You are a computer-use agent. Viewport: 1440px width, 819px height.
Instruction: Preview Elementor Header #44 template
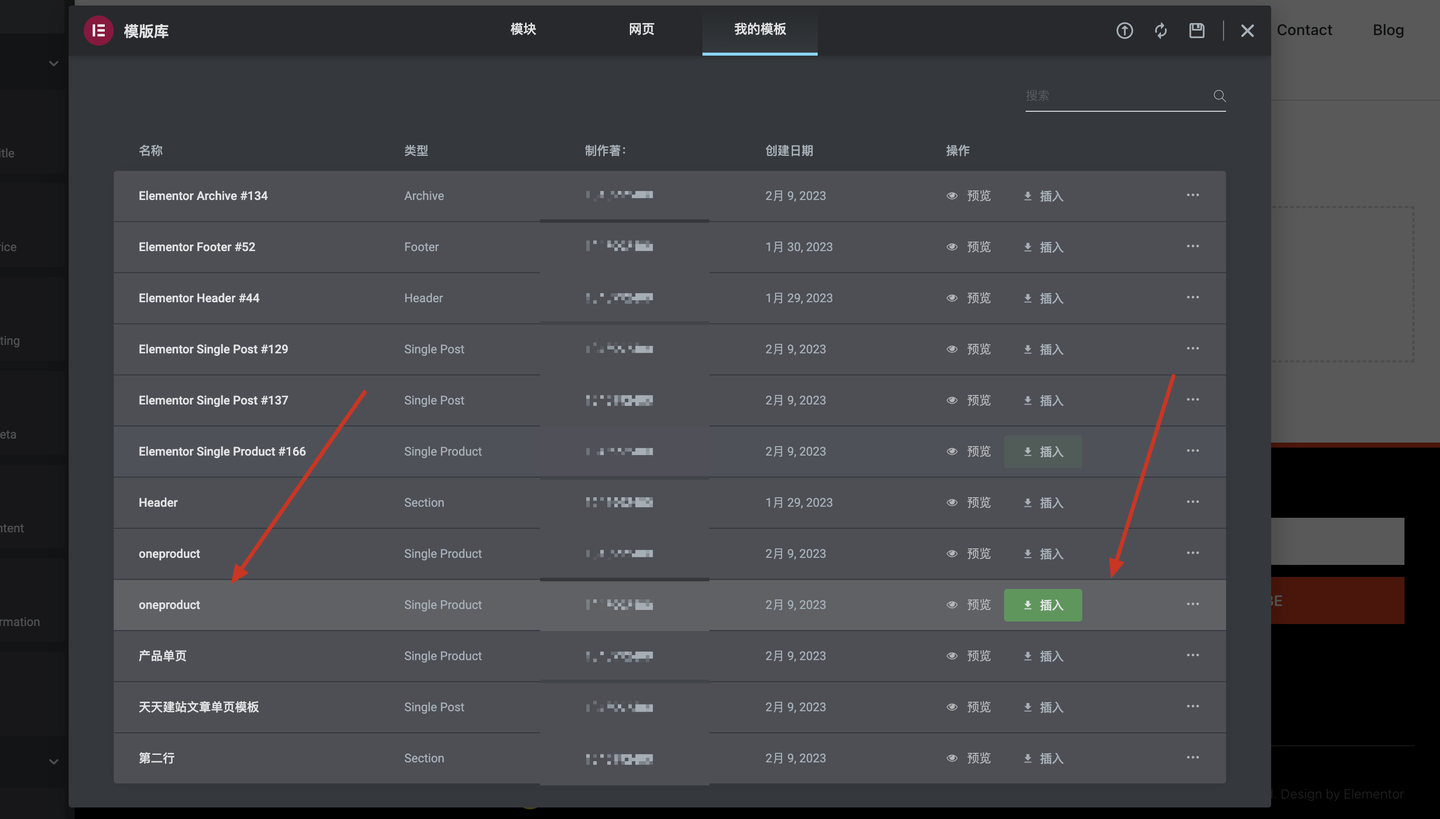pos(969,298)
